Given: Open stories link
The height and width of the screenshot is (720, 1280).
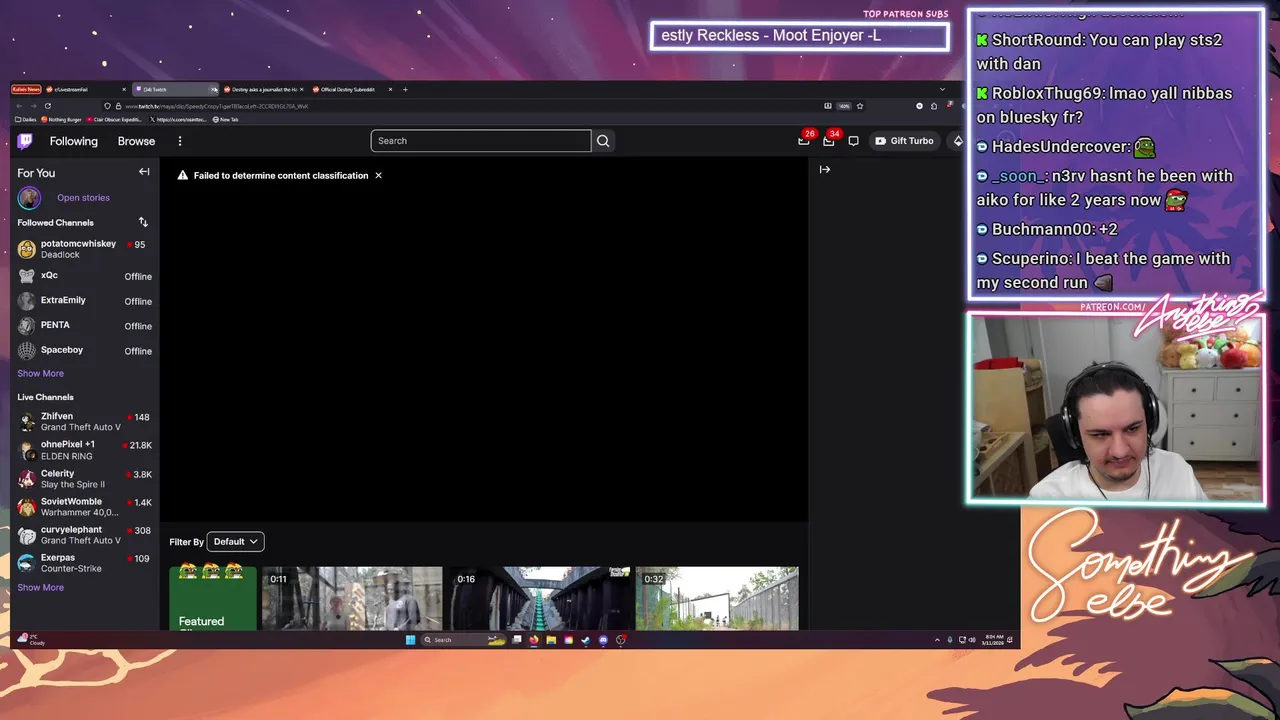Looking at the screenshot, I should click(x=83, y=197).
